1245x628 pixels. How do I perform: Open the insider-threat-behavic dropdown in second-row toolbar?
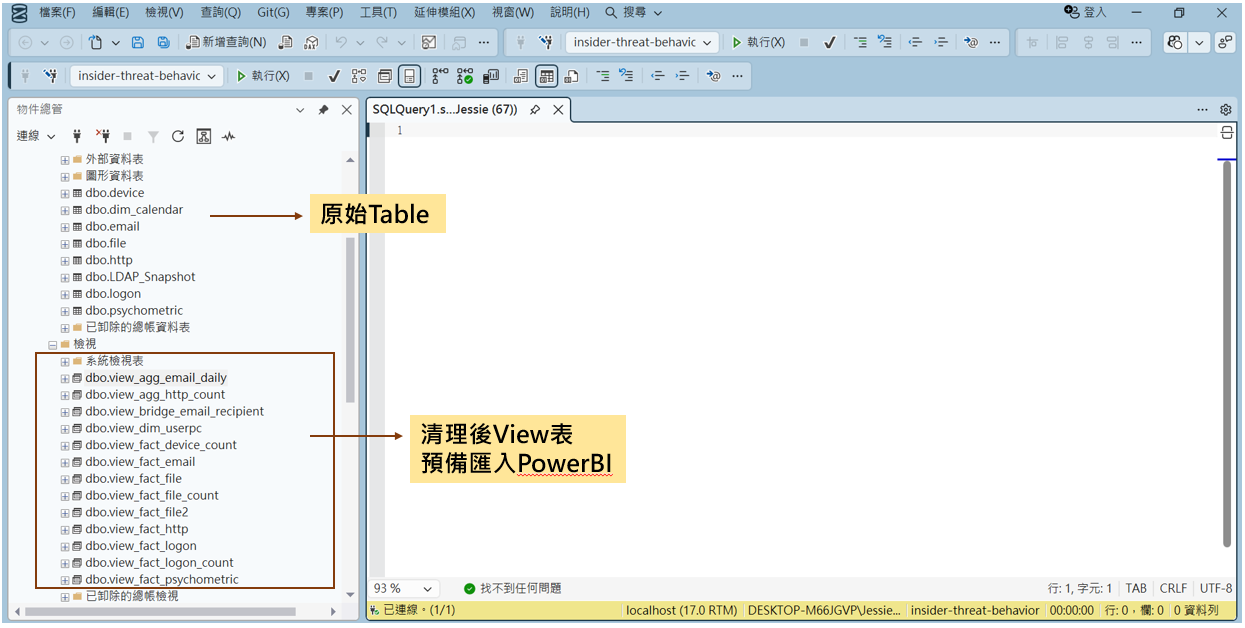coord(147,76)
